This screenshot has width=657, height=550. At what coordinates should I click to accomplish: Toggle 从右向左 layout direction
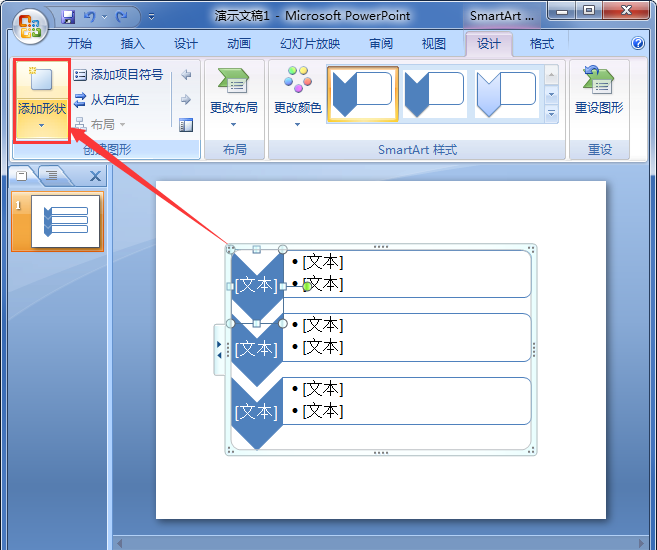(106, 100)
